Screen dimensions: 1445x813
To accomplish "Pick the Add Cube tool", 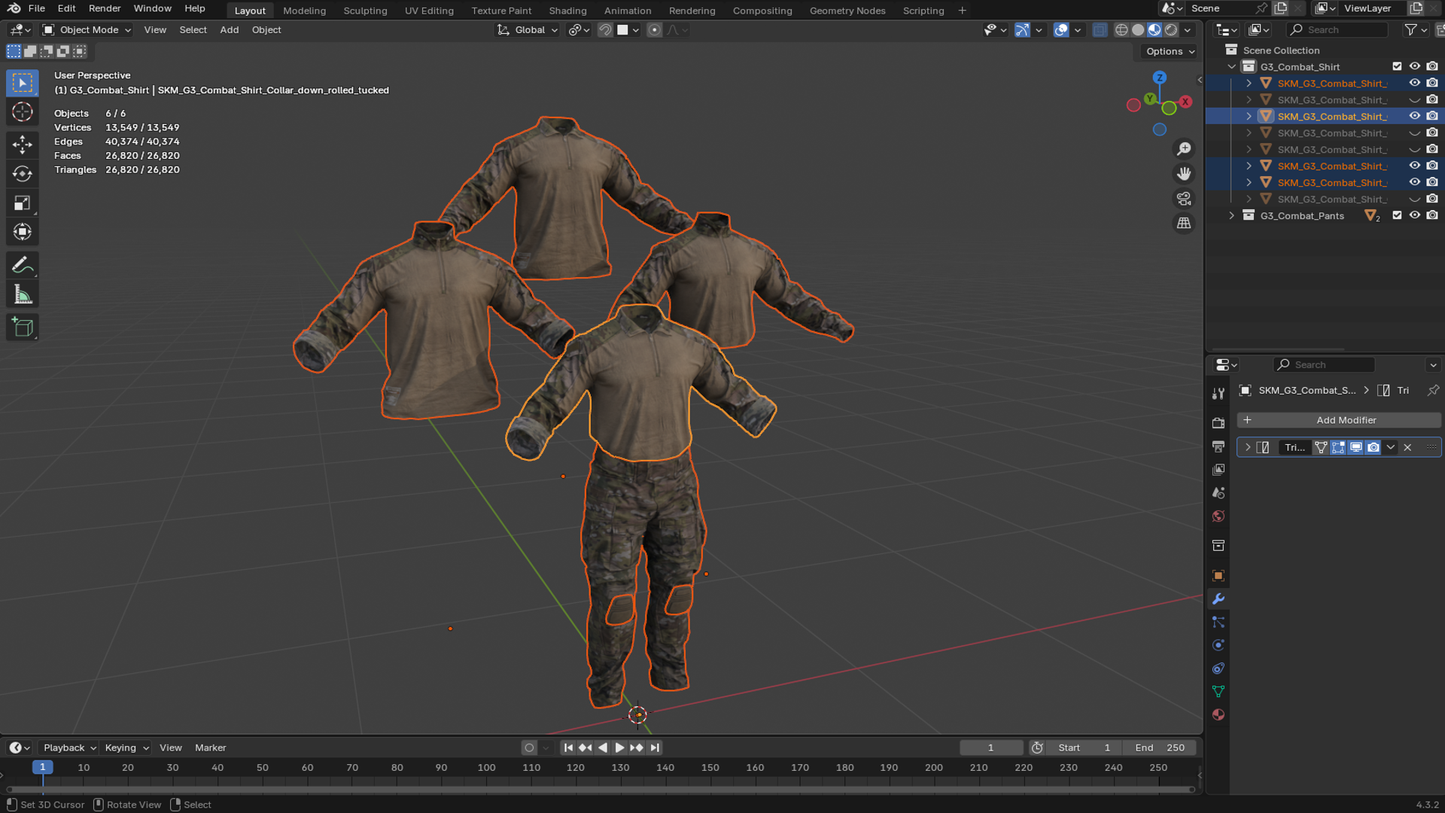I will 22,327.
